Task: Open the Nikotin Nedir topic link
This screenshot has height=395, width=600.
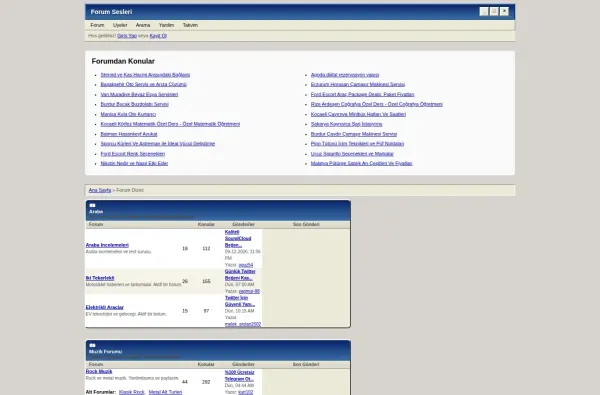Action: click(134, 163)
